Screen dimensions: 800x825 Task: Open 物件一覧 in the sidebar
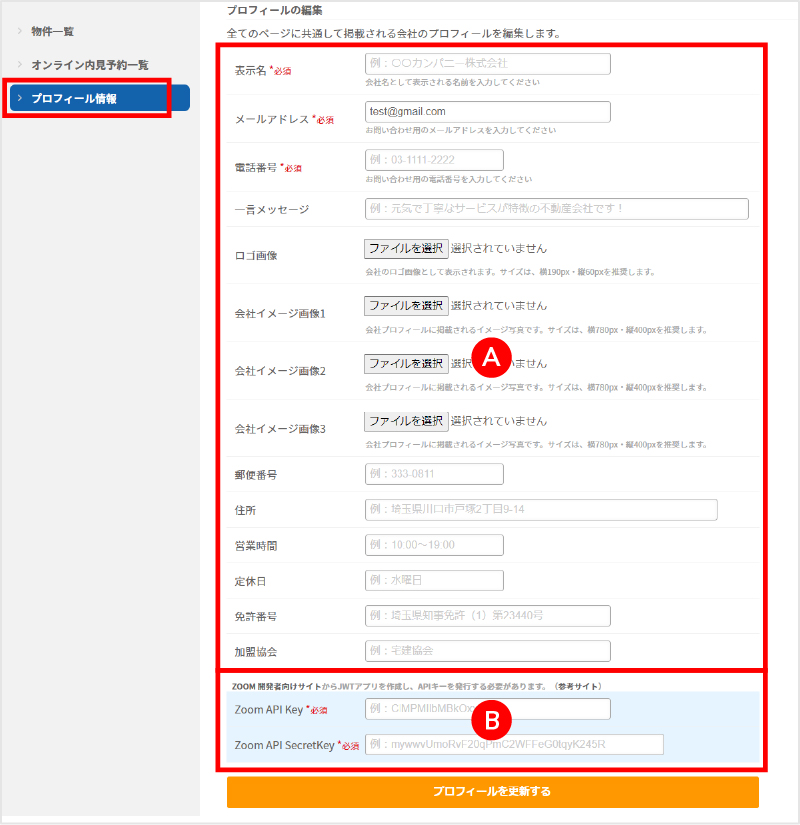coord(52,31)
